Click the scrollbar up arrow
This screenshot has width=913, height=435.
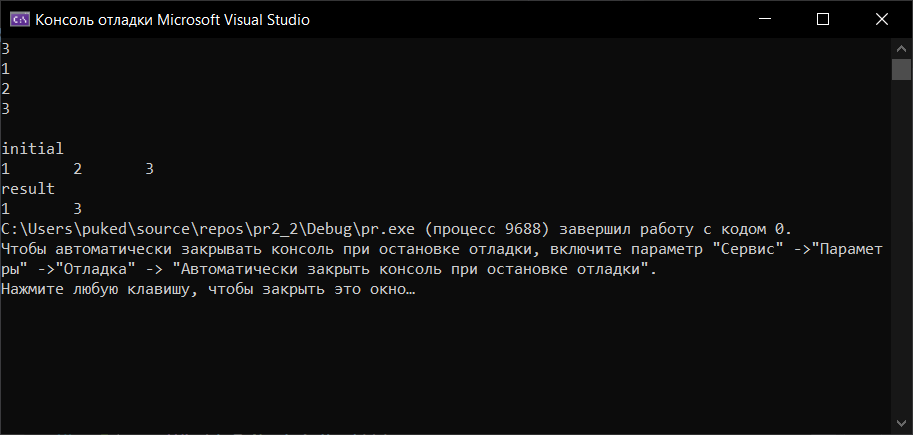click(x=901, y=47)
